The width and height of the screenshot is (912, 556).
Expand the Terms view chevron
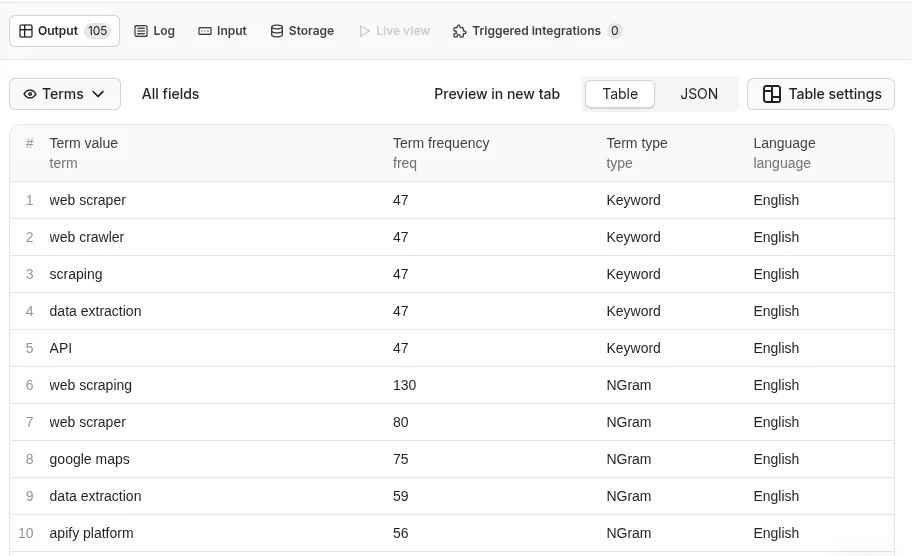pos(98,94)
